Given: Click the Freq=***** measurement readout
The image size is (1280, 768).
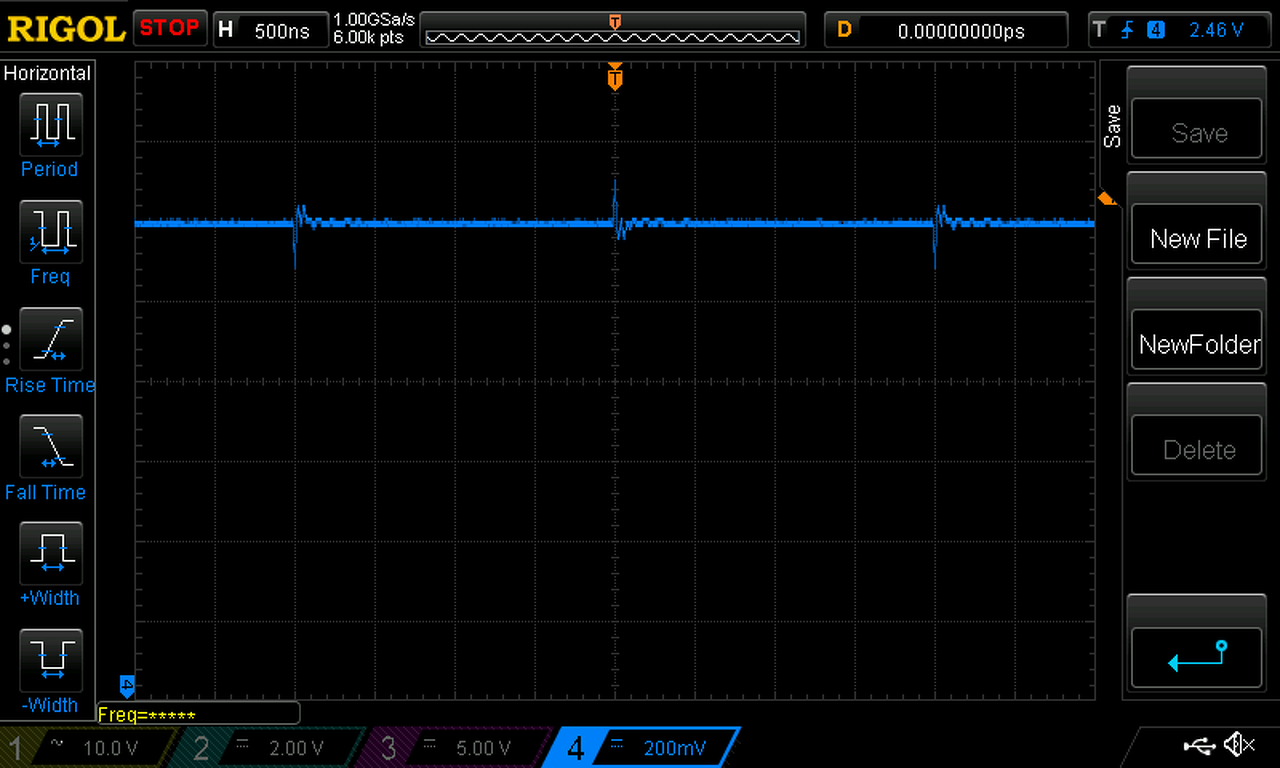Looking at the screenshot, I should pos(147,715).
